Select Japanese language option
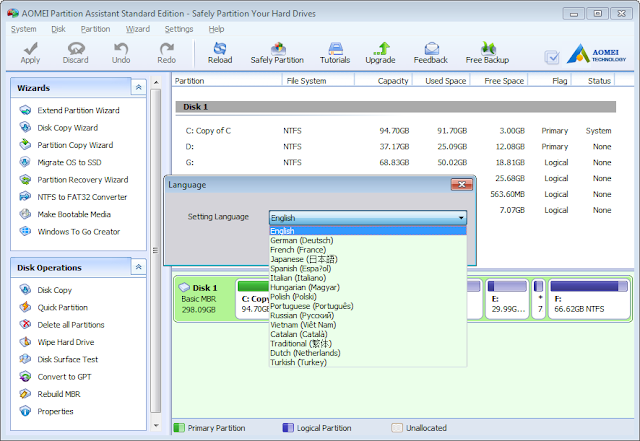The width and height of the screenshot is (640, 441). point(368,259)
